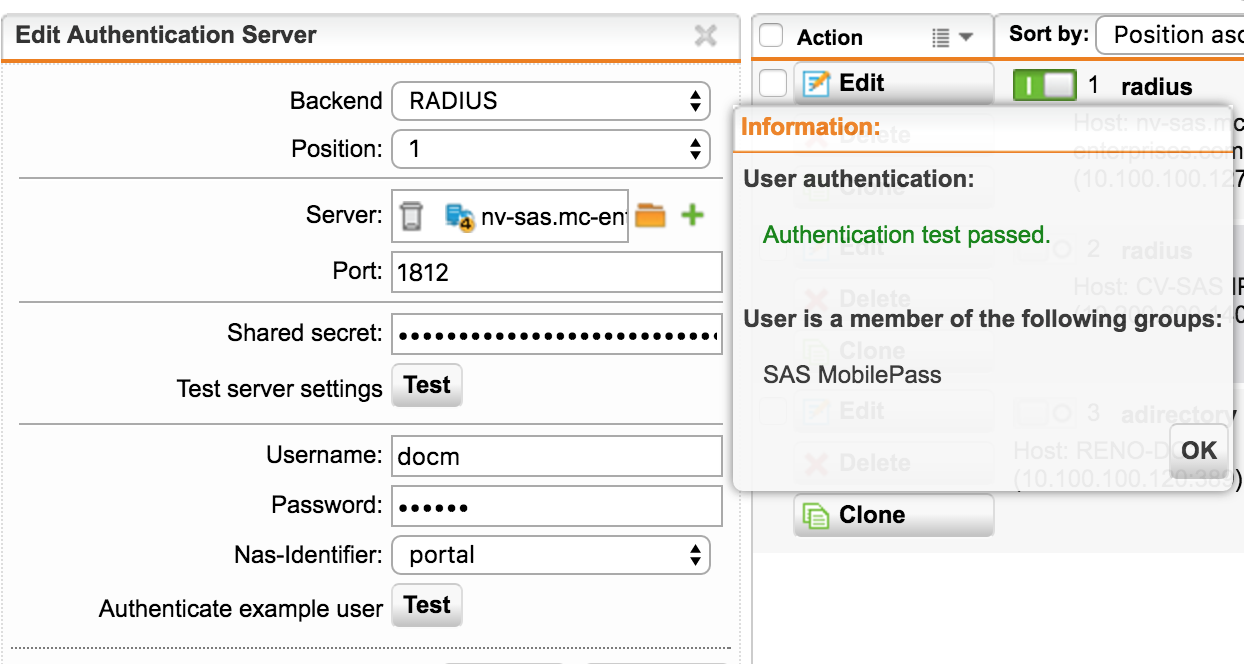Viewport: 1244px width, 664px height.
Task: Click into the Shared secret field
Action: tap(557, 334)
